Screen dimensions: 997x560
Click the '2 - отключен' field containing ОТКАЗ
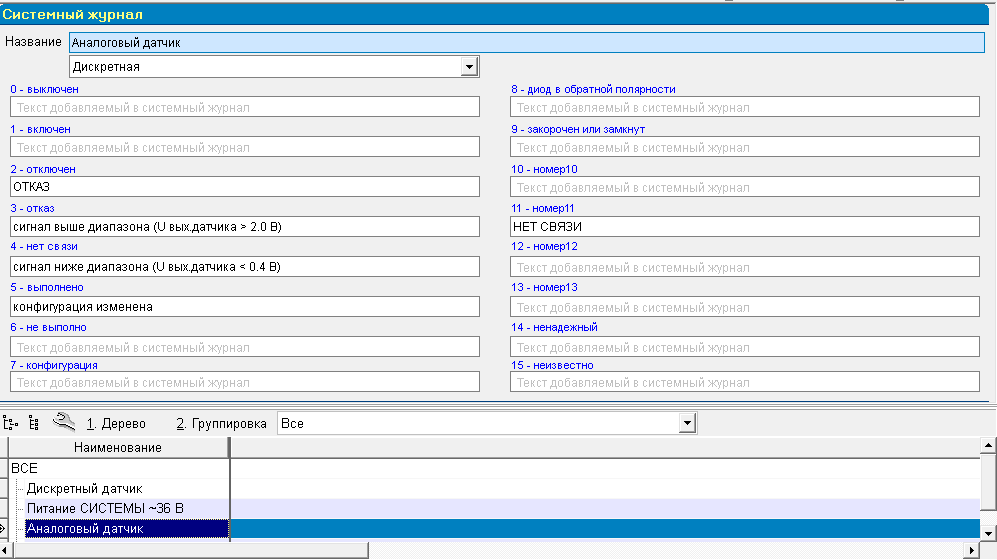244,187
